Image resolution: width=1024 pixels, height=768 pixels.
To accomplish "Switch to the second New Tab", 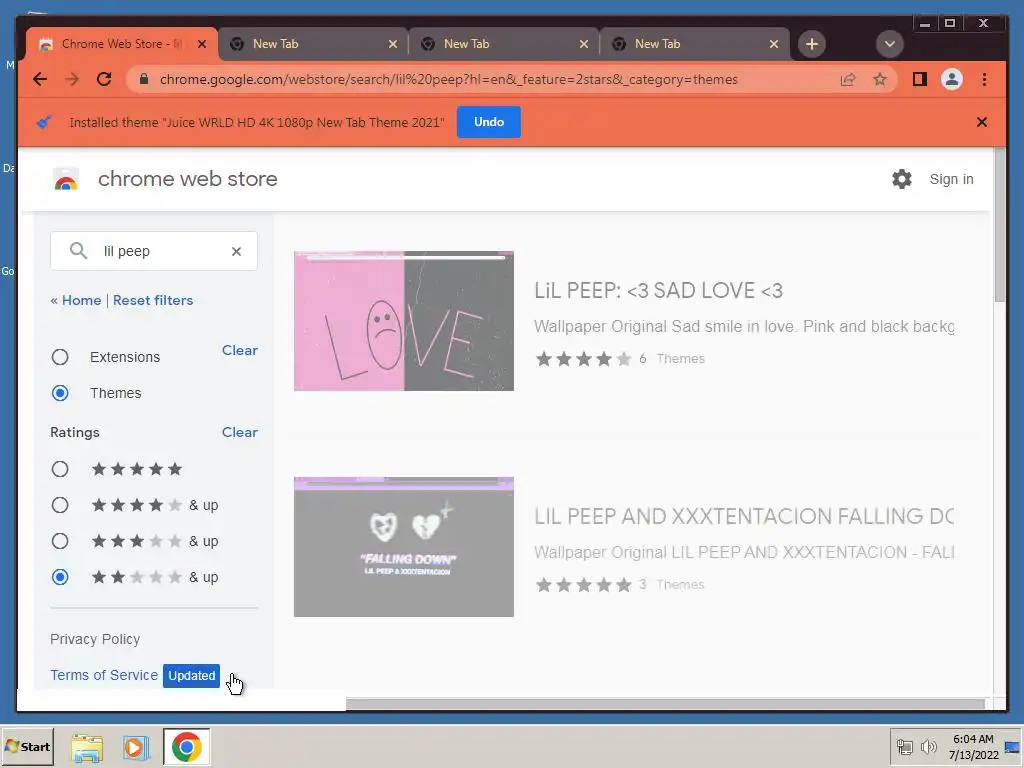I will click(312, 44).
